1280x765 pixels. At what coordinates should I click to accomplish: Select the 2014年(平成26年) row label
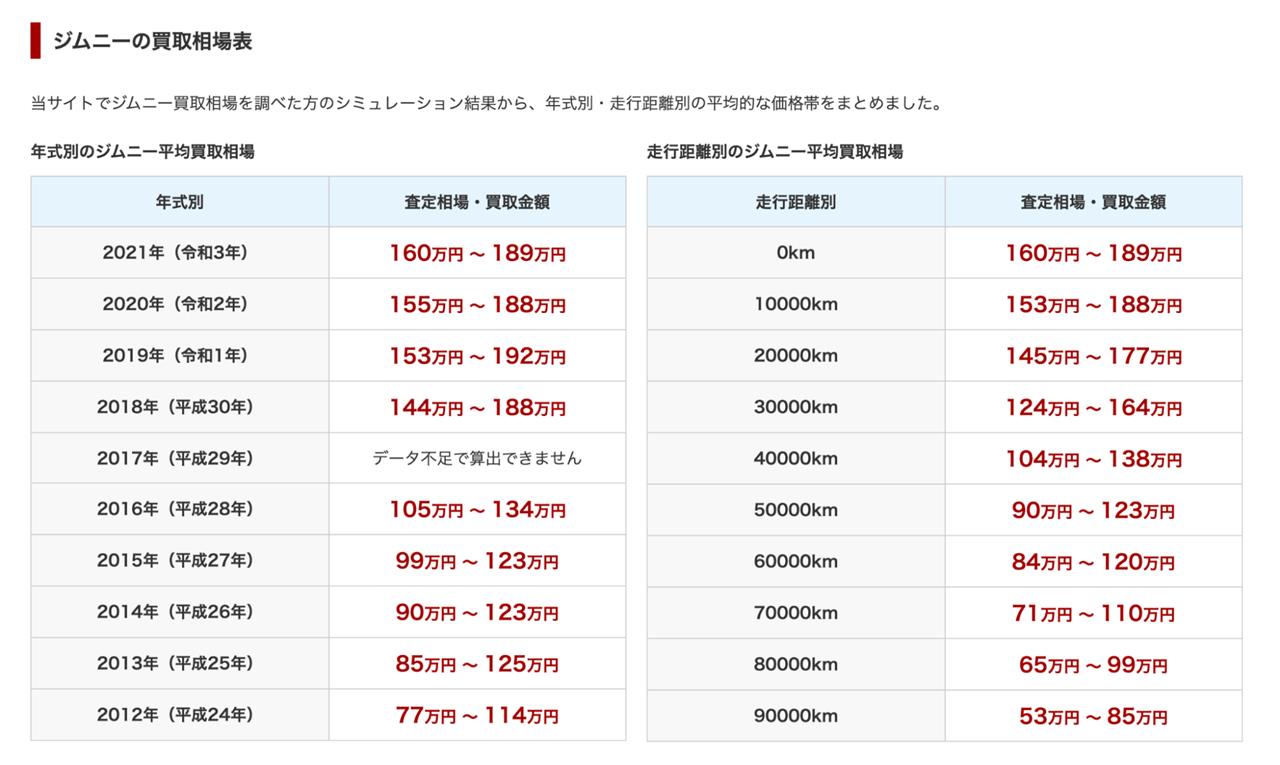[180, 612]
